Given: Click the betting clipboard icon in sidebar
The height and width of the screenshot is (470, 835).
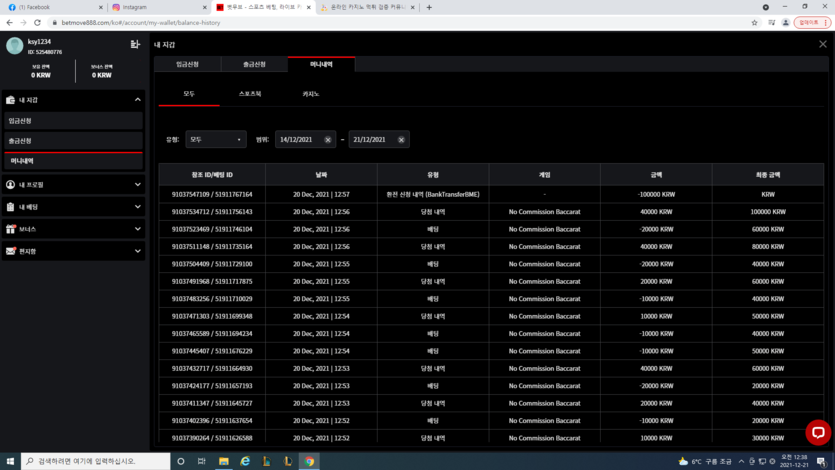Looking at the screenshot, I should point(10,207).
